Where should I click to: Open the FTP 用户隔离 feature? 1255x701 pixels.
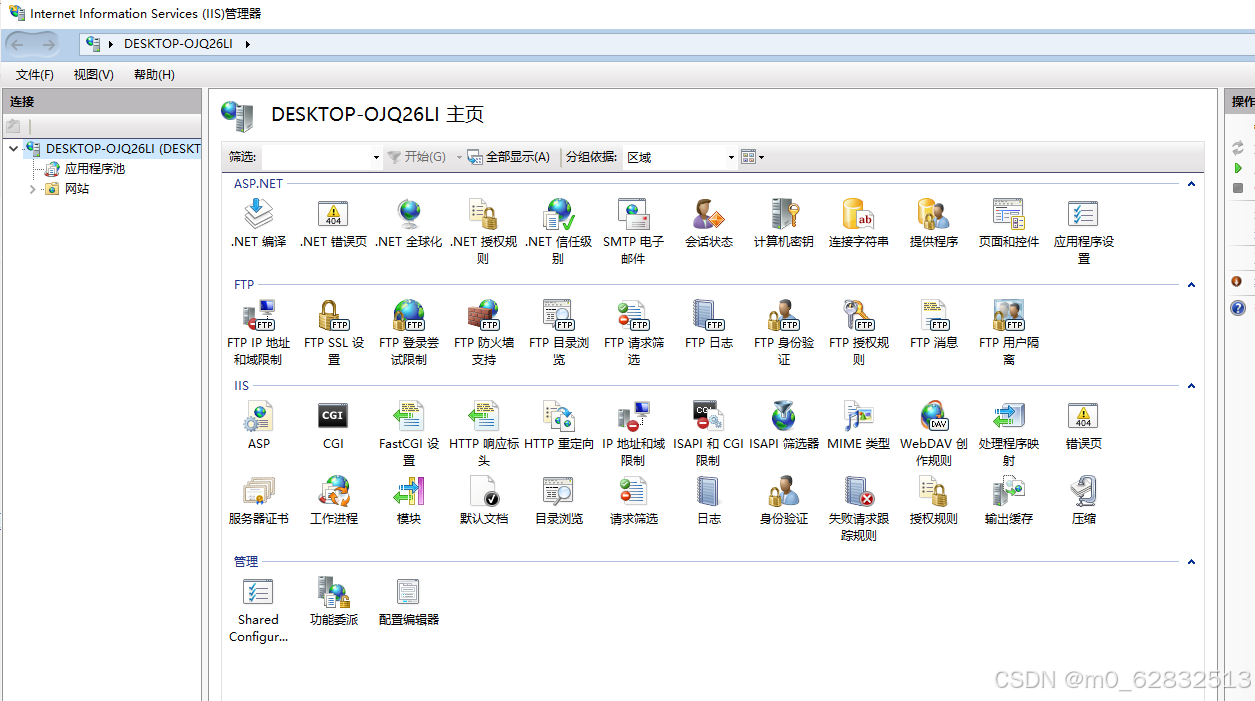click(1008, 332)
